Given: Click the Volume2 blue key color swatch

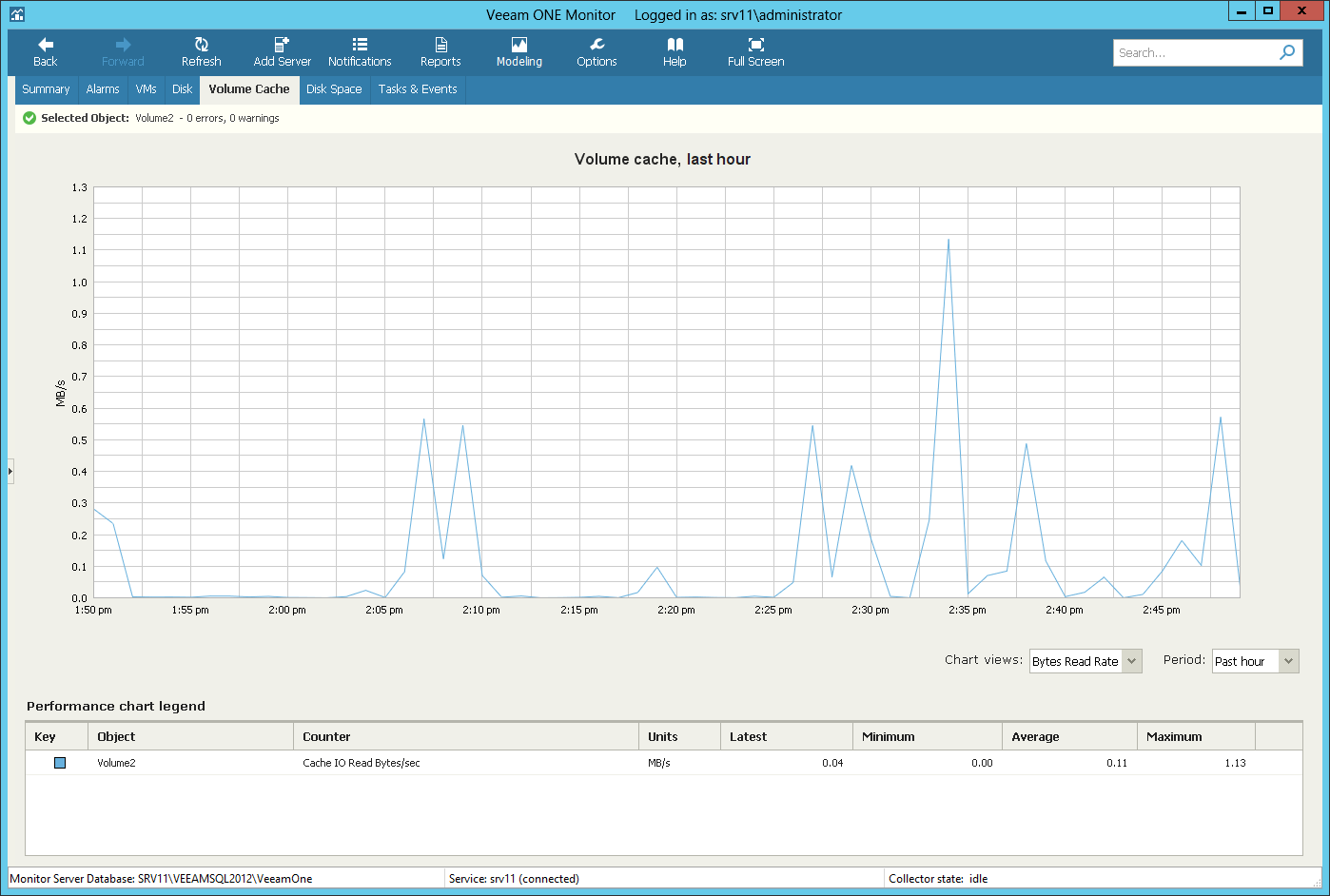Looking at the screenshot, I should pos(60,763).
